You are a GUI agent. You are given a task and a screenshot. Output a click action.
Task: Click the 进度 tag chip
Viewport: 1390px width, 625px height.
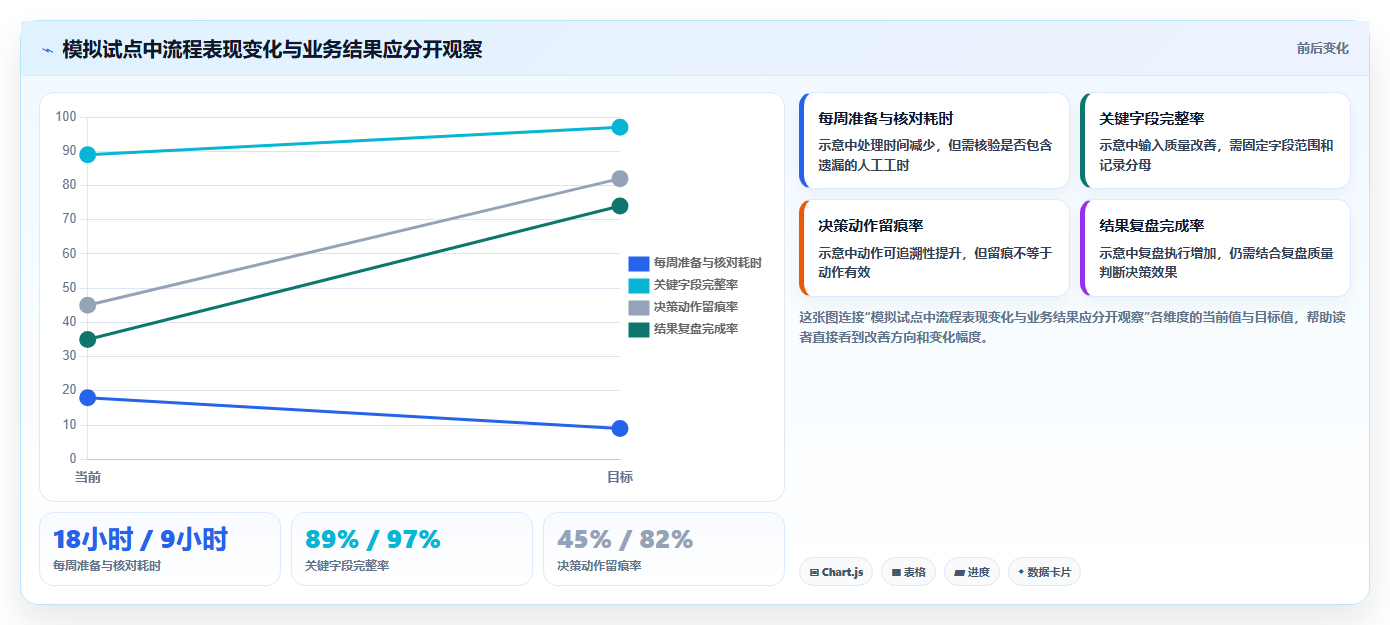point(971,572)
